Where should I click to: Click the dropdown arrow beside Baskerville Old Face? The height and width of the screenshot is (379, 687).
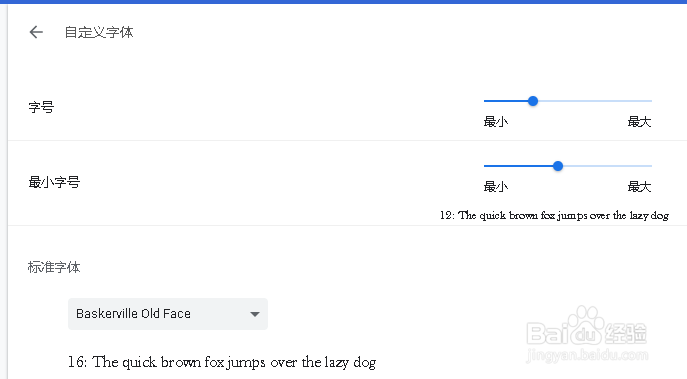click(255, 314)
